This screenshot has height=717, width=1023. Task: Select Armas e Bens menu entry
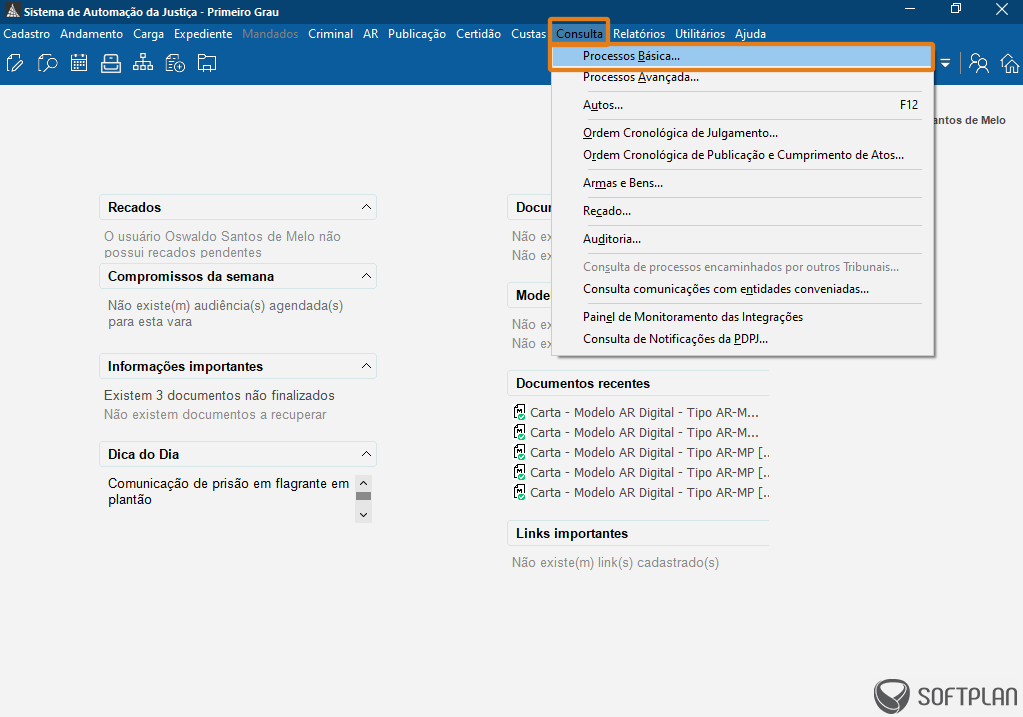click(742, 183)
